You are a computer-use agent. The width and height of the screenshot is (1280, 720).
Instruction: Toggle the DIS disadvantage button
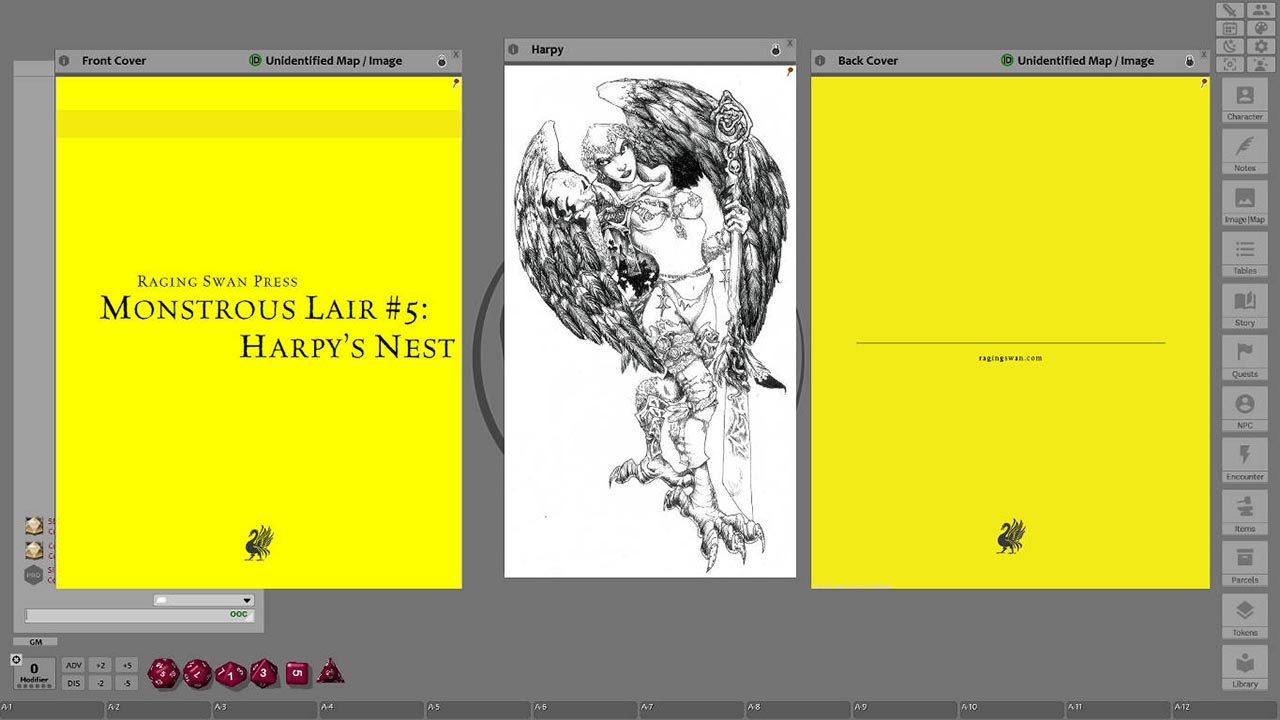tap(74, 682)
